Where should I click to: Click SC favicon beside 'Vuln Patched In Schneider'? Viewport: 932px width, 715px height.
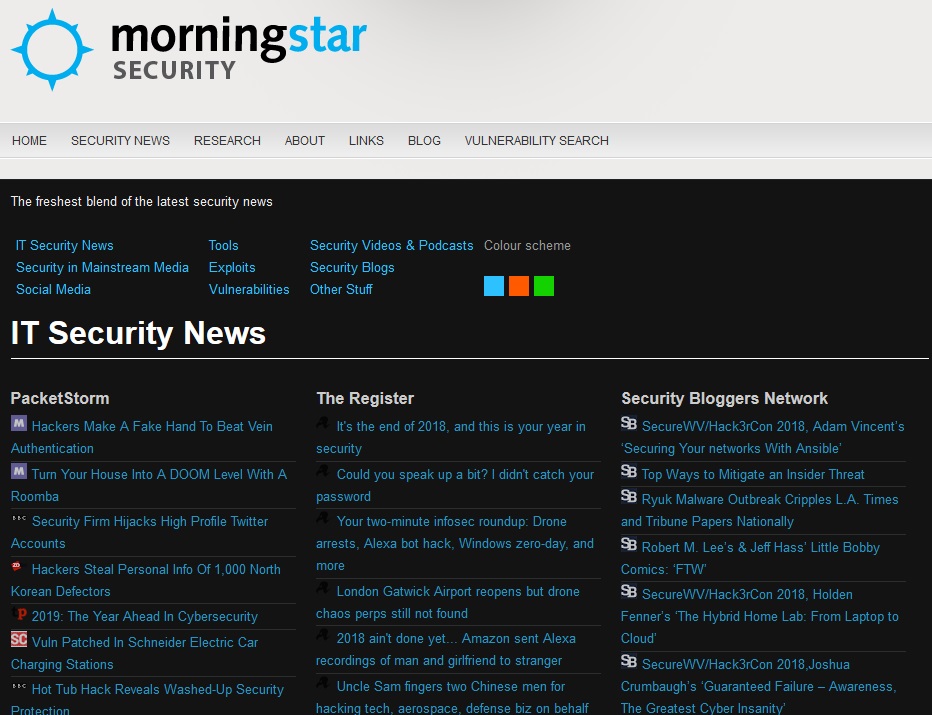click(19, 640)
